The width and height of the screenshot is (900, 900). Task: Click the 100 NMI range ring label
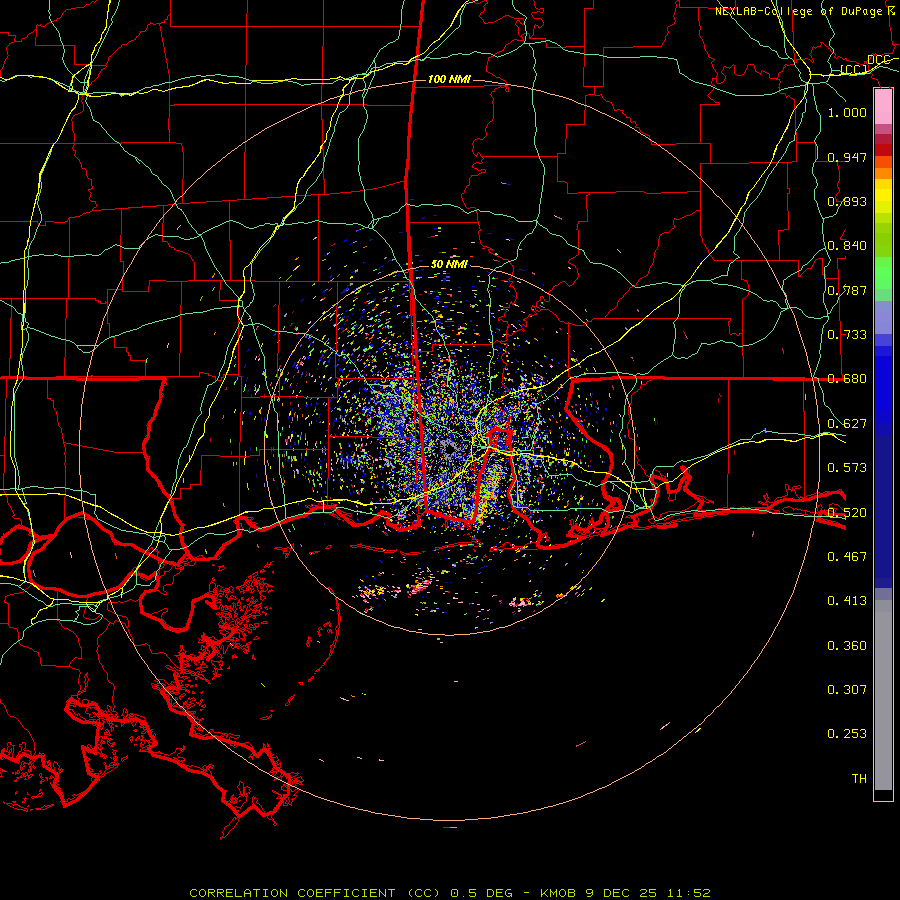point(449,79)
